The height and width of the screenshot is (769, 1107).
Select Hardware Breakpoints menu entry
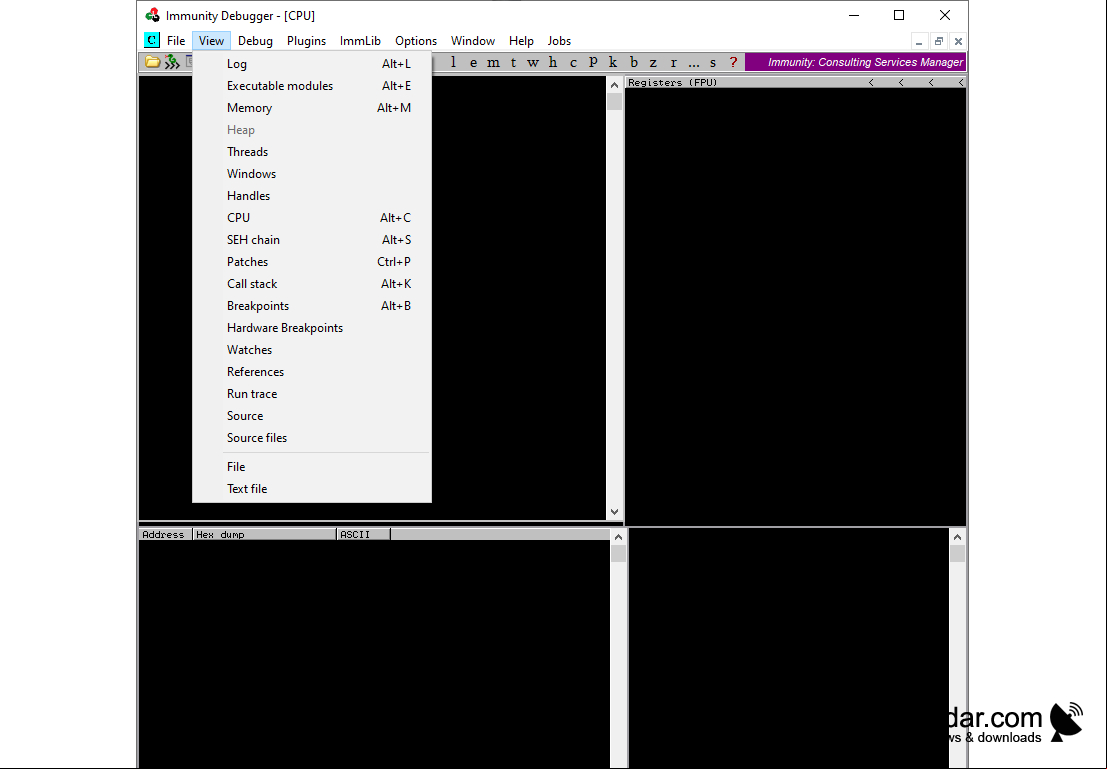312,328
